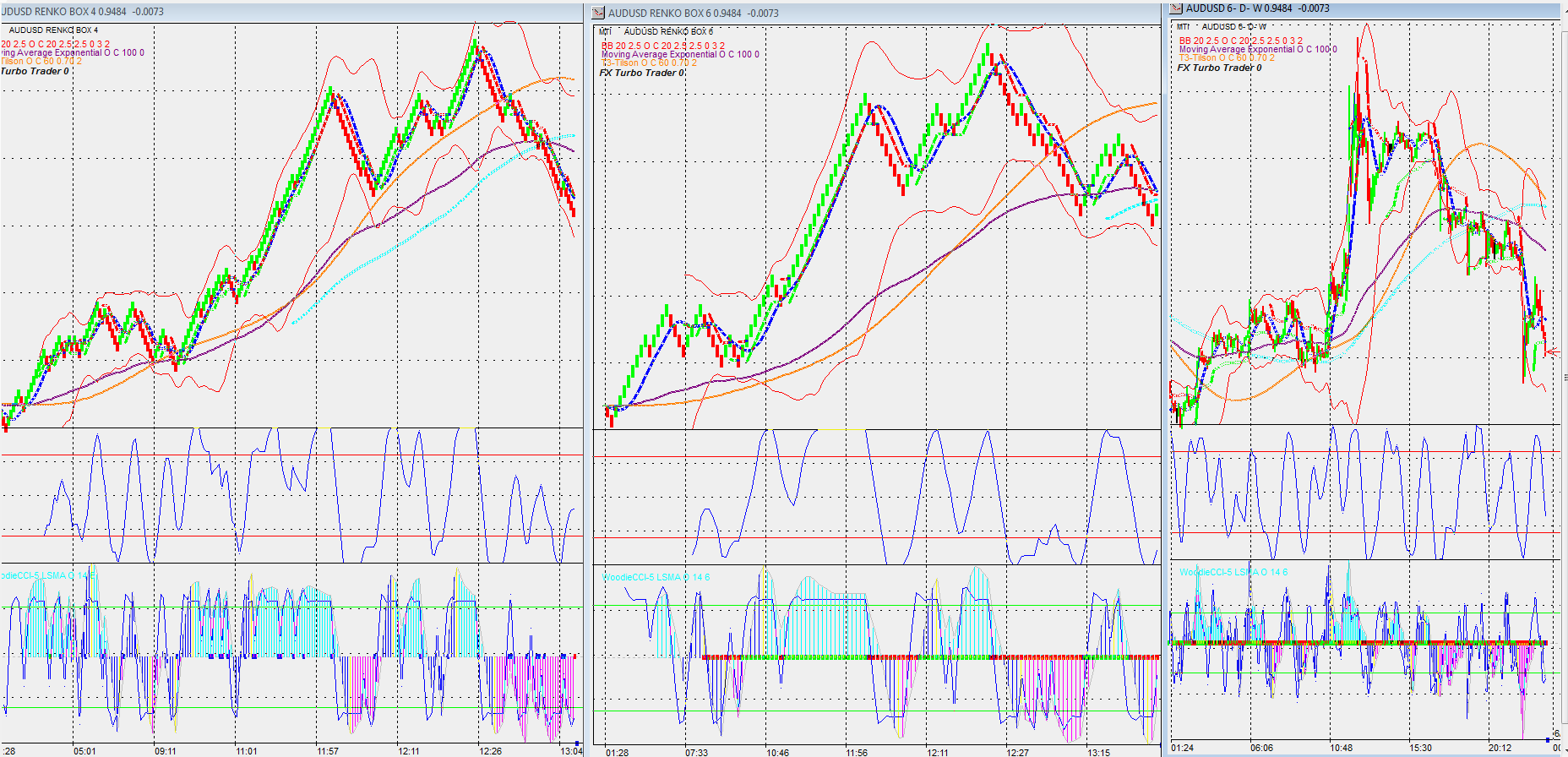Click the 12:11 time label in RENKO BOX 4 chart
1568x757 pixels.
point(410,751)
